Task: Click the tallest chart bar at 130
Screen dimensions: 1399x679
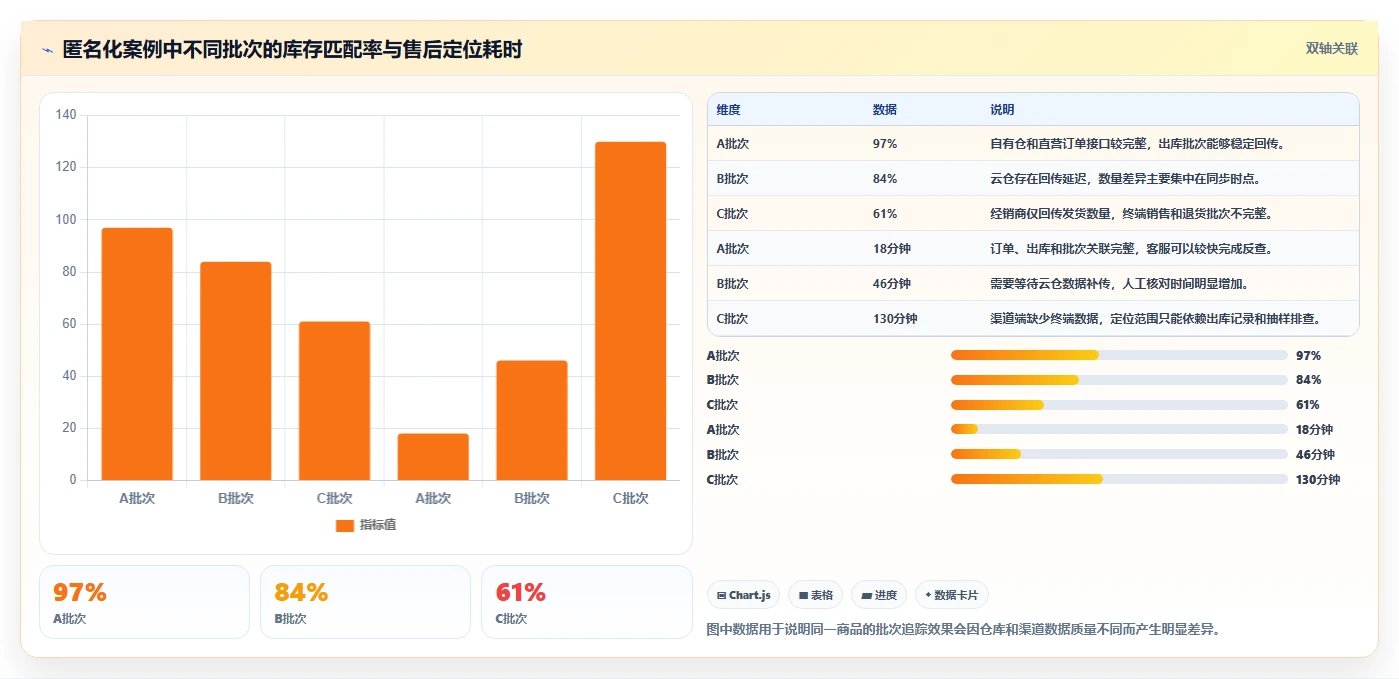Action: coord(630,311)
